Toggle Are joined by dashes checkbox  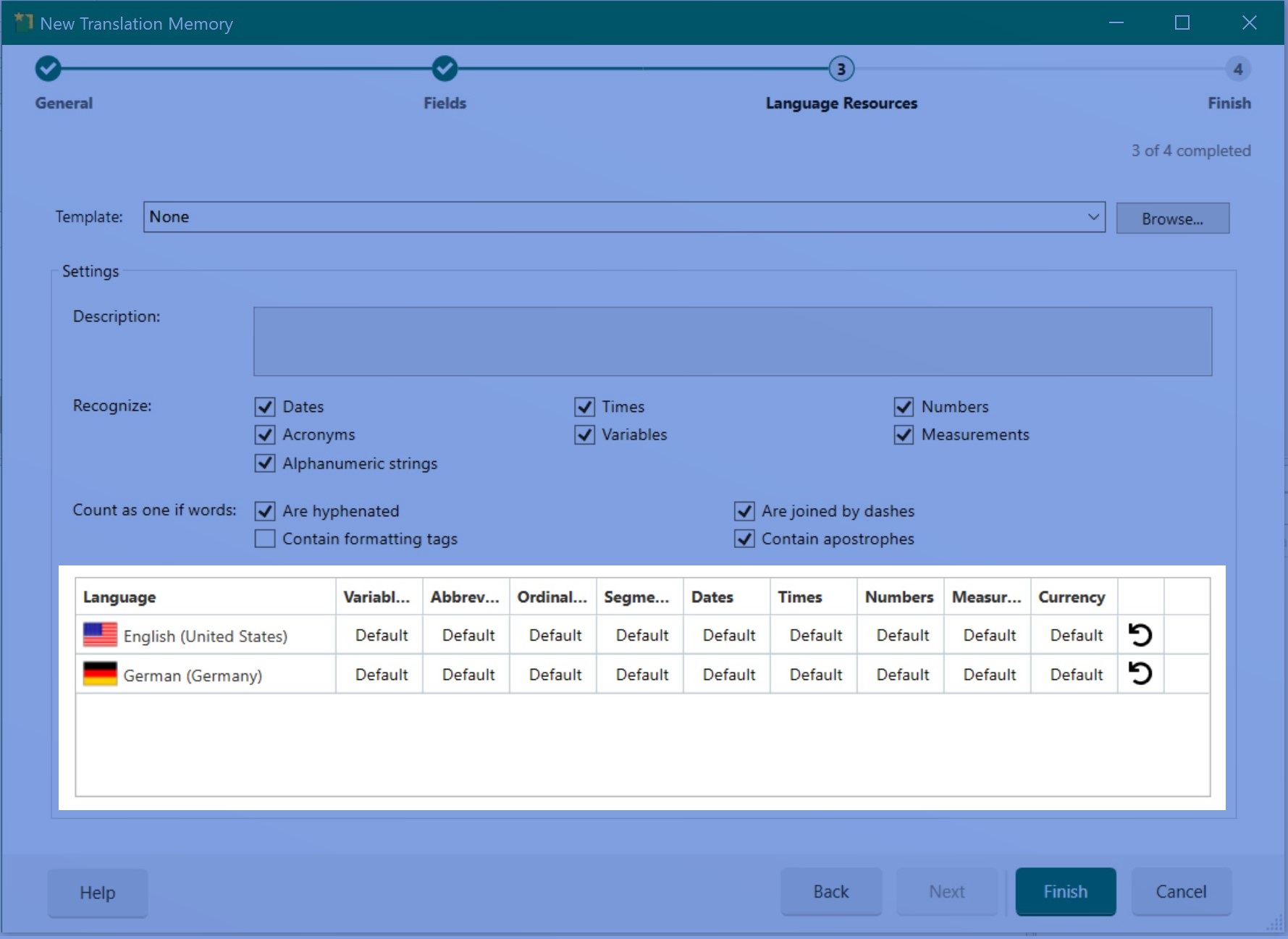[x=744, y=511]
